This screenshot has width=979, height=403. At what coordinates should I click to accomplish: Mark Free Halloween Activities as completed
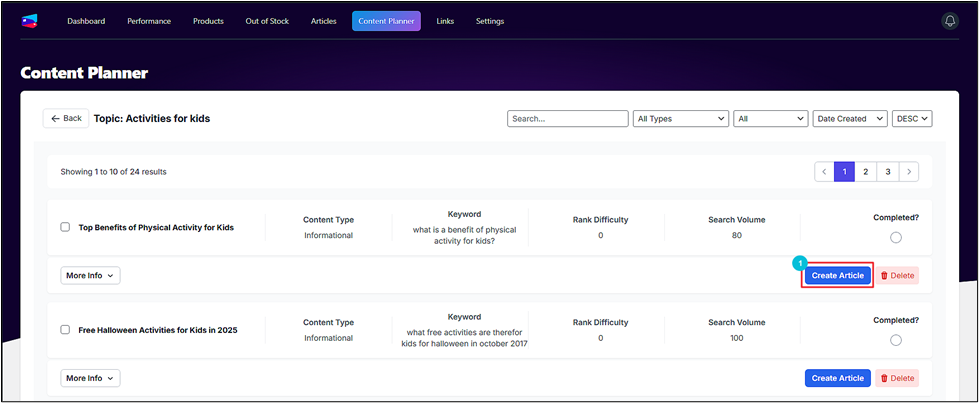coord(896,340)
